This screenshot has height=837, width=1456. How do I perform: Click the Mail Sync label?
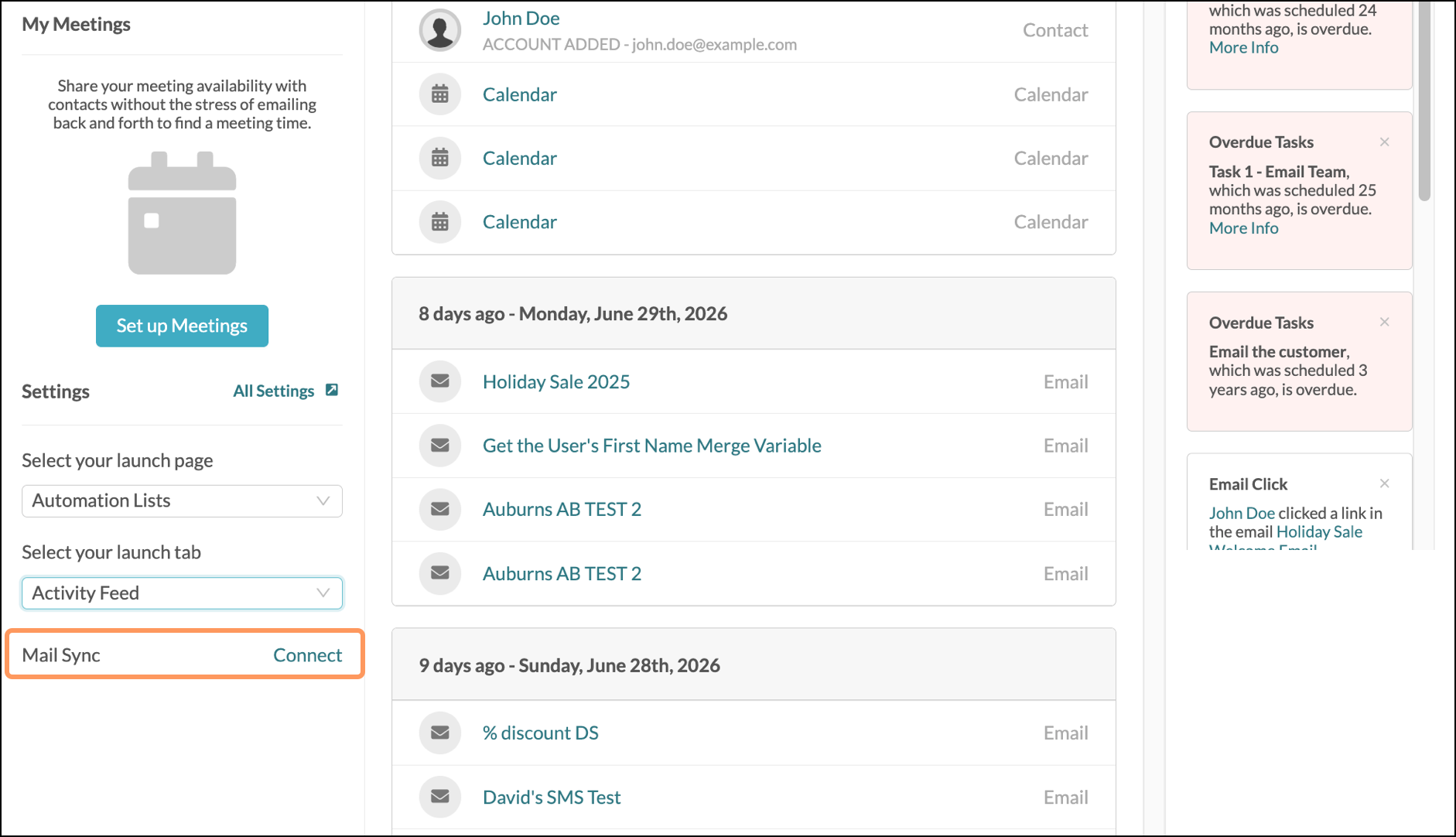(x=61, y=655)
